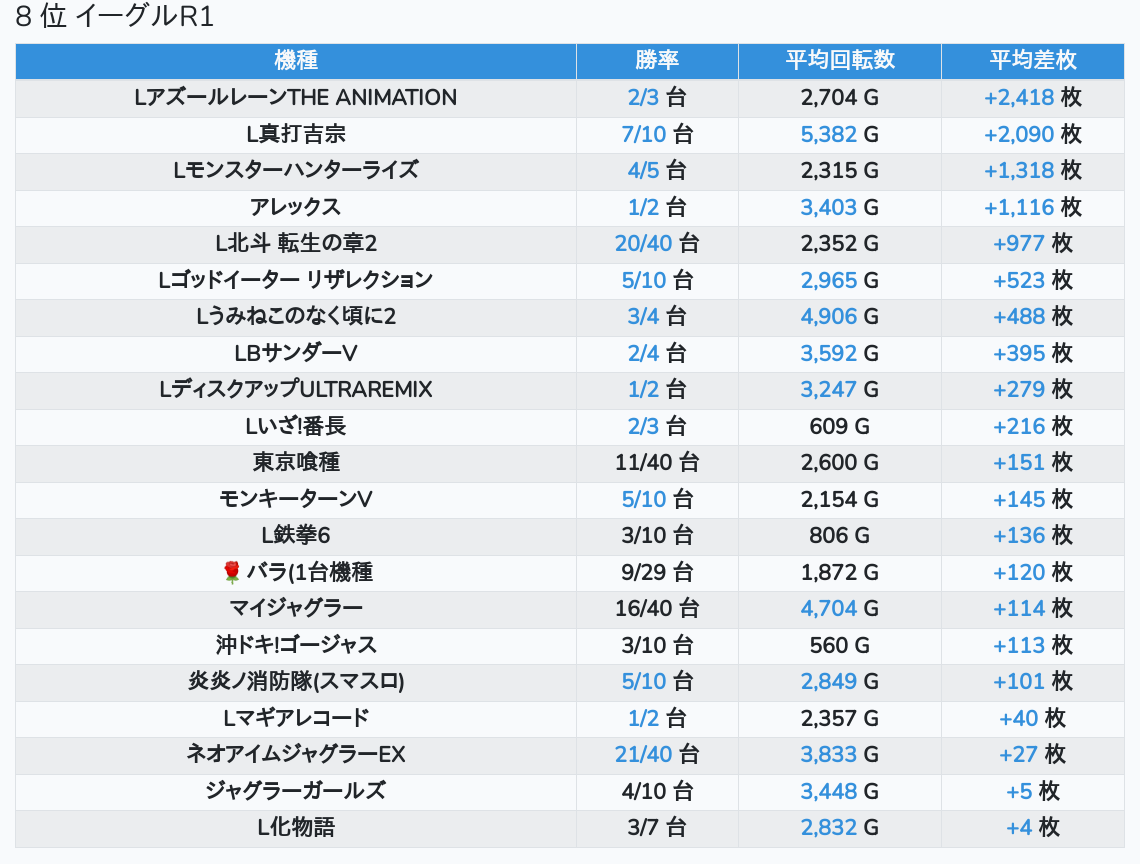Click the 機種 column header
Image resolution: width=1140 pixels, height=864 pixels.
[296, 61]
